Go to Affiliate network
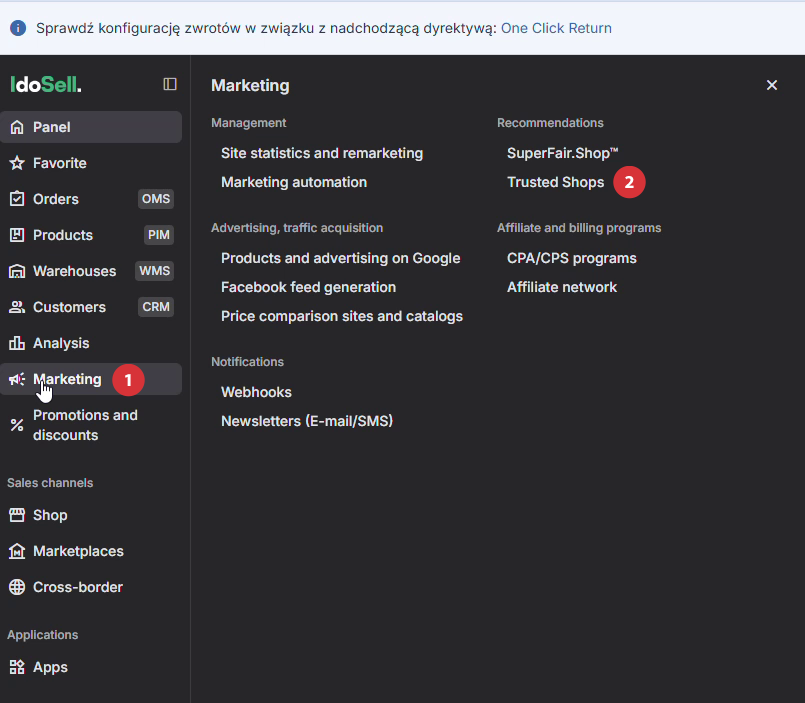Image resolution: width=805 pixels, height=703 pixels. point(562,287)
